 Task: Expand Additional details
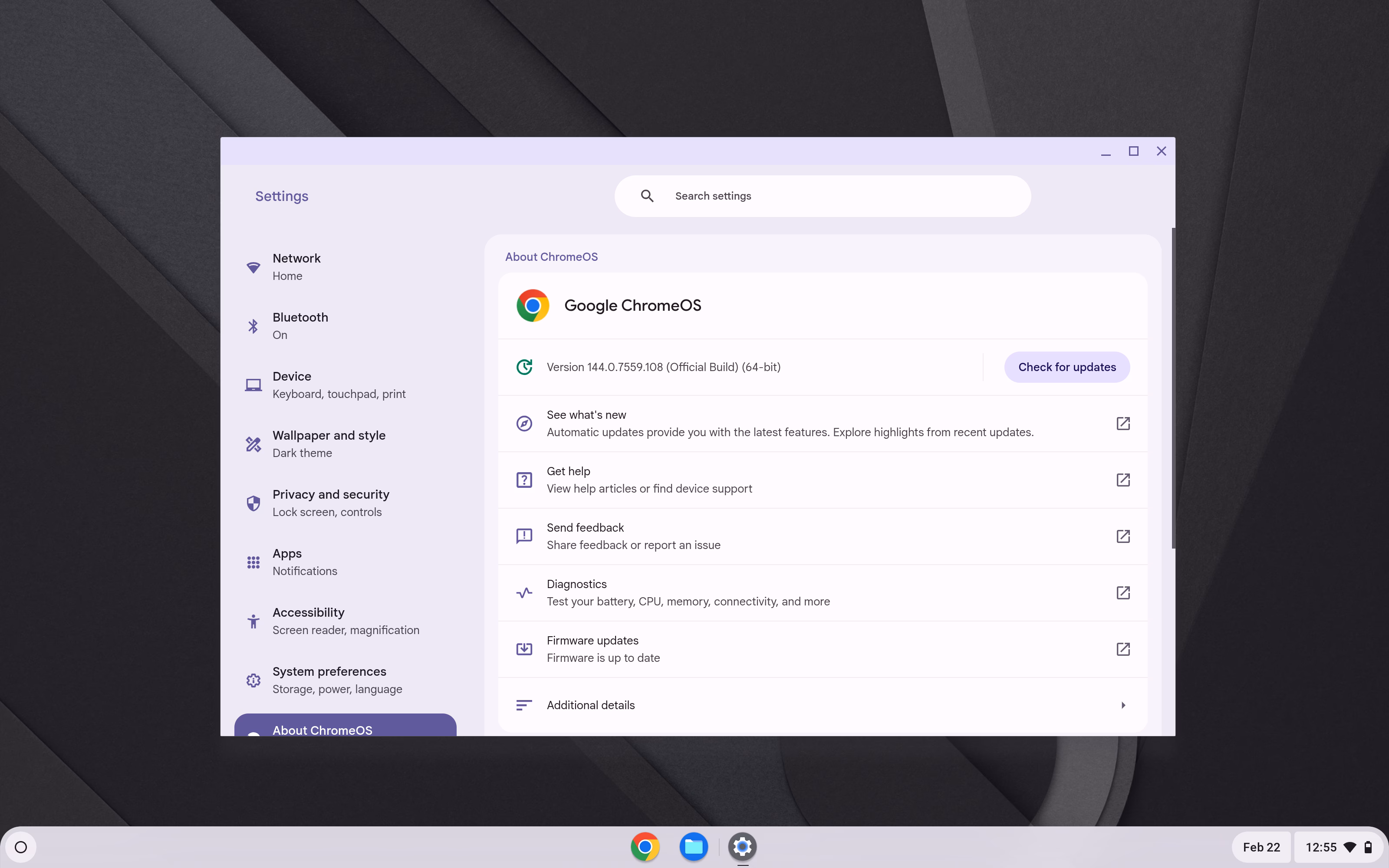[591, 704]
